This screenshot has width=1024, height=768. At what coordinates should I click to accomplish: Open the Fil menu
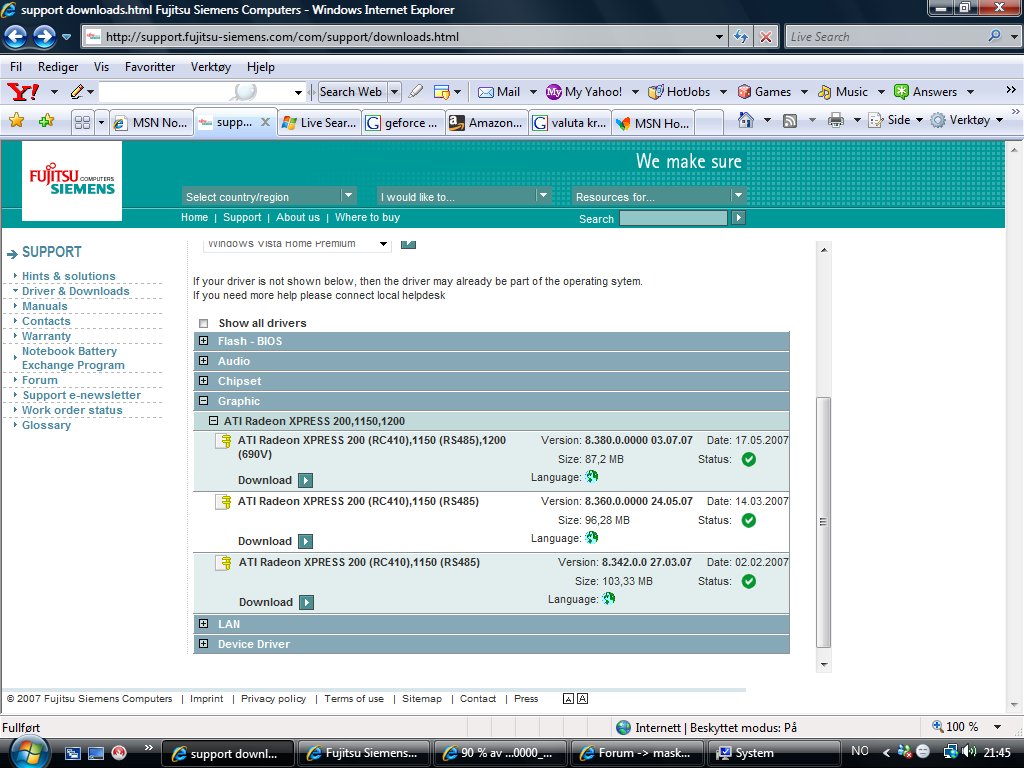pos(16,67)
